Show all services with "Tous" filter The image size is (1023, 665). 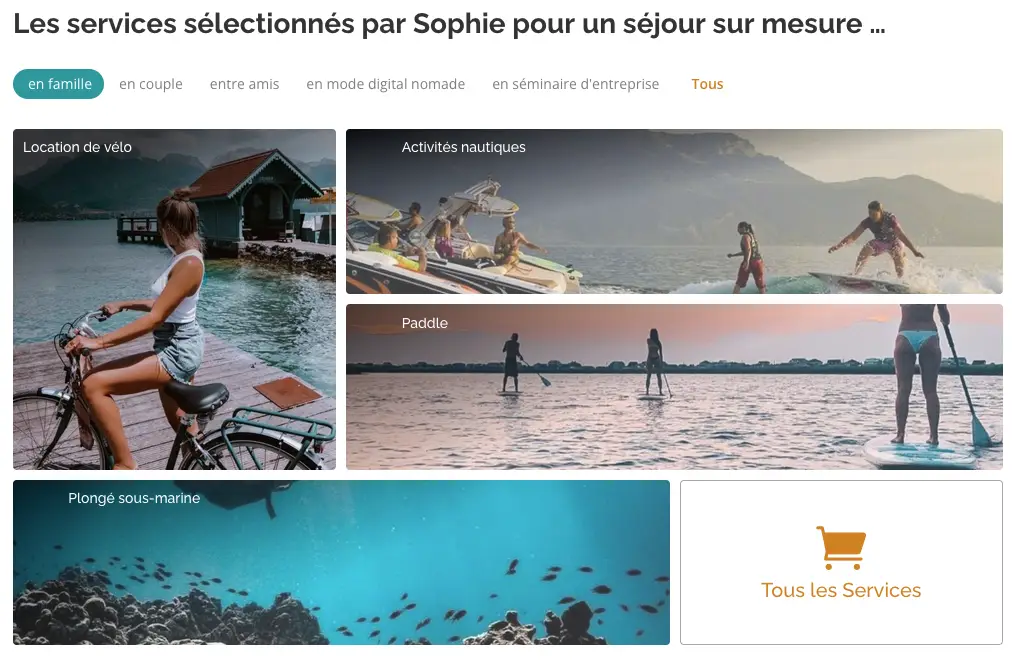(707, 84)
